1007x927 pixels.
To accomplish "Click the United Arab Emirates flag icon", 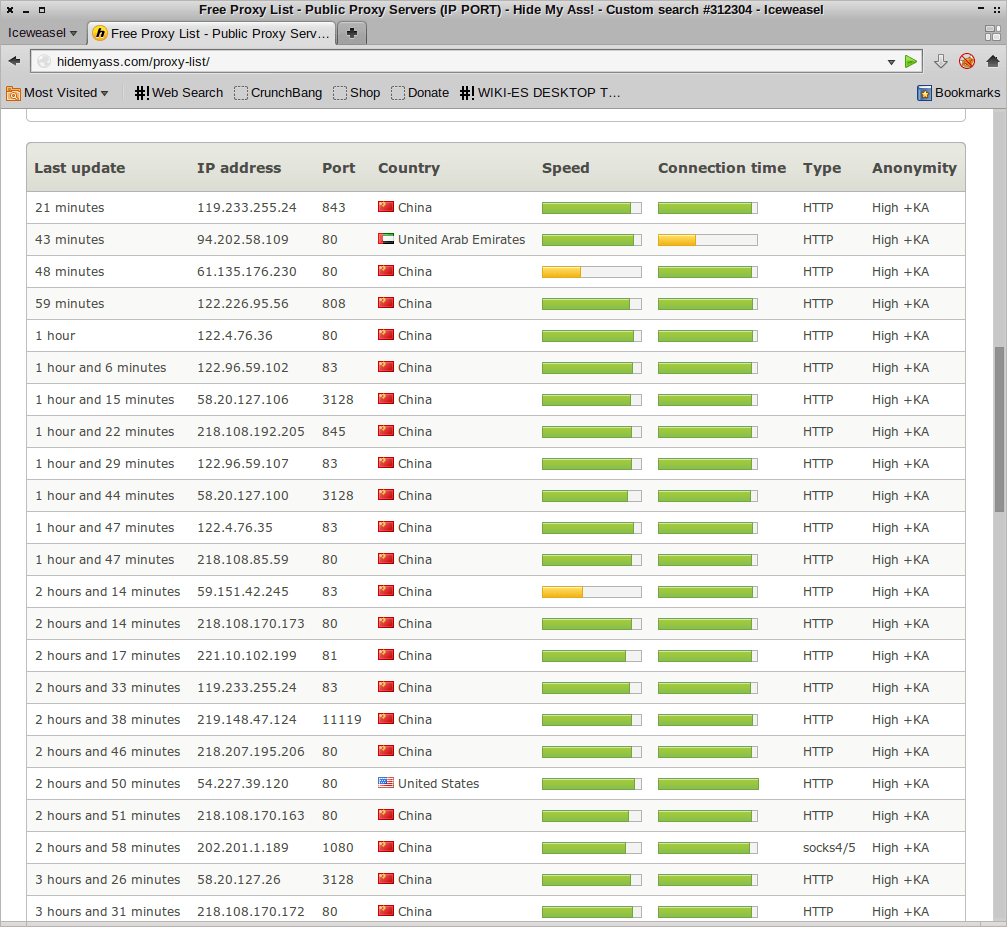I will (x=386, y=239).
